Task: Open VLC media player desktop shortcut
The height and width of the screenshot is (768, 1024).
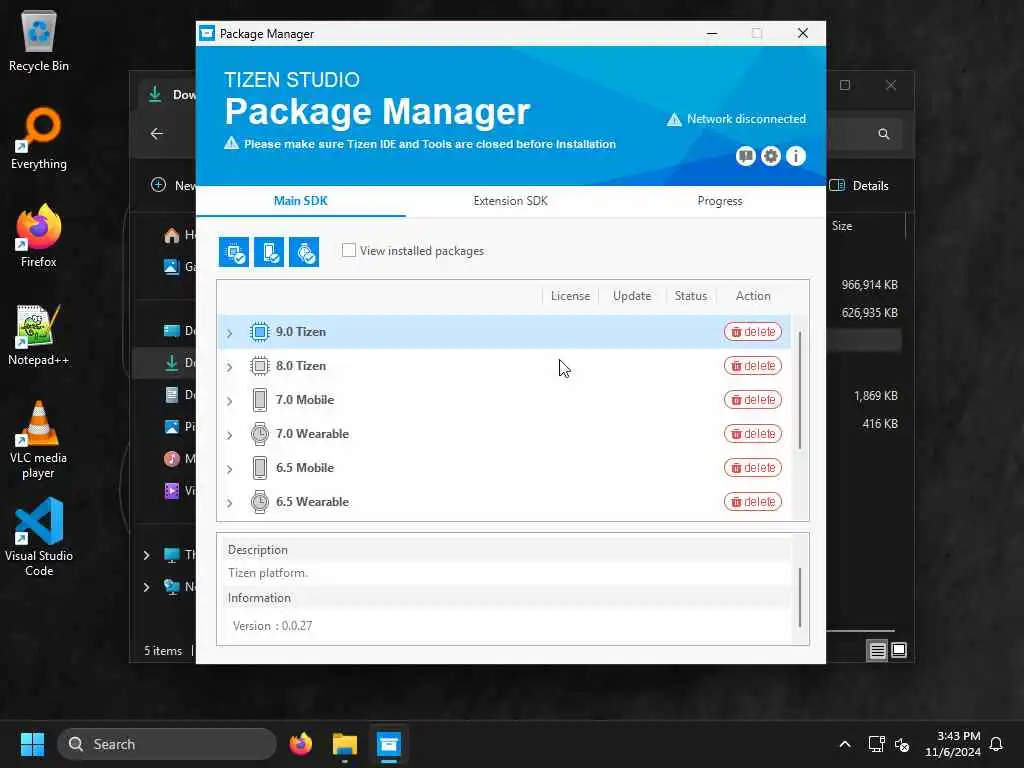Action: (x=39, y=440)
